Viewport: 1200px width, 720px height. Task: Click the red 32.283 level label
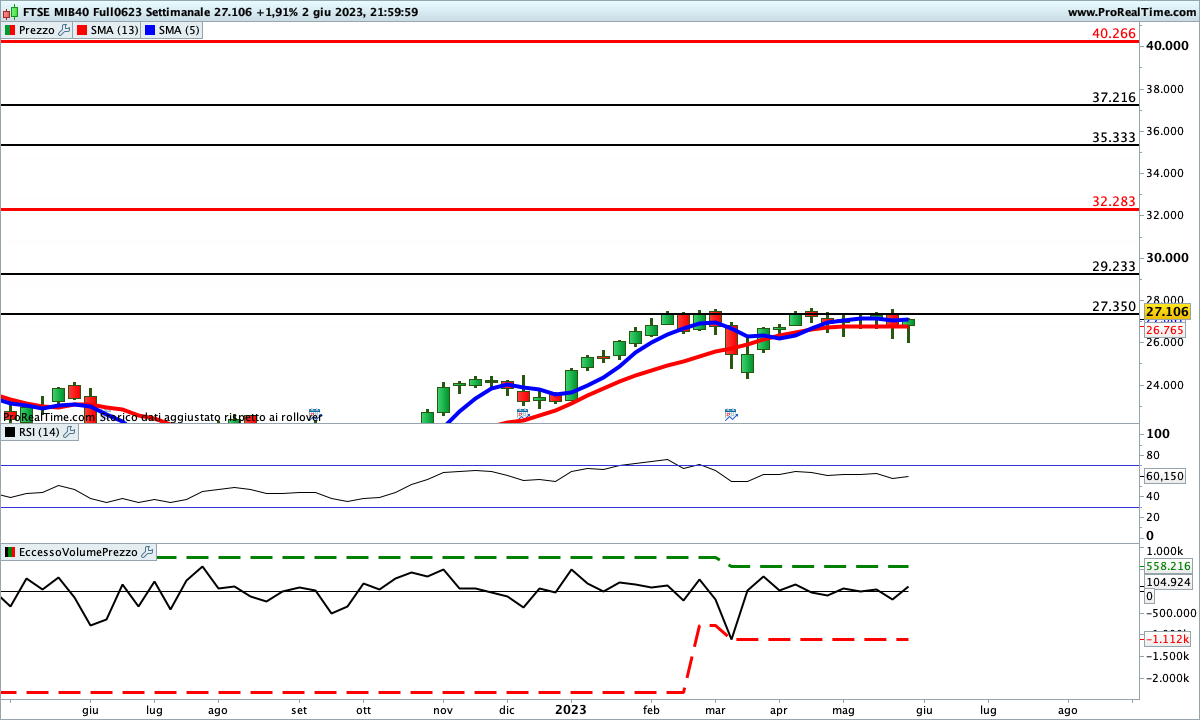[x=1114, y=201]
